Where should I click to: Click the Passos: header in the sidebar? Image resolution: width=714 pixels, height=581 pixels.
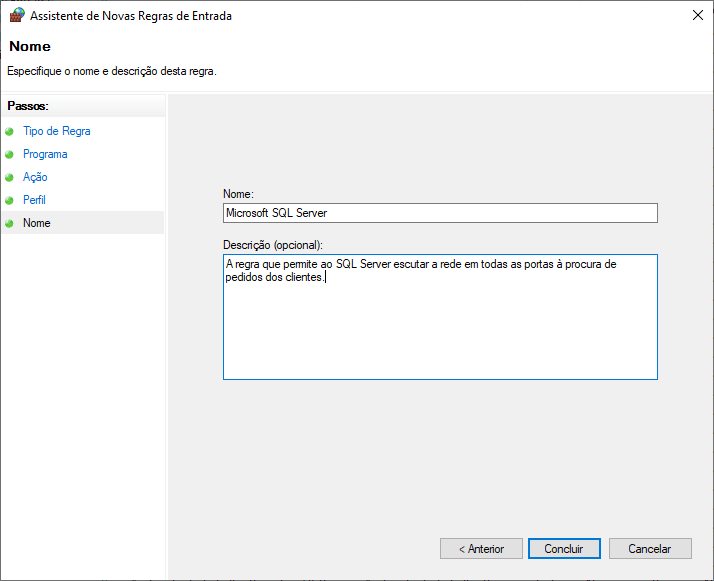(x=28, y=106)
